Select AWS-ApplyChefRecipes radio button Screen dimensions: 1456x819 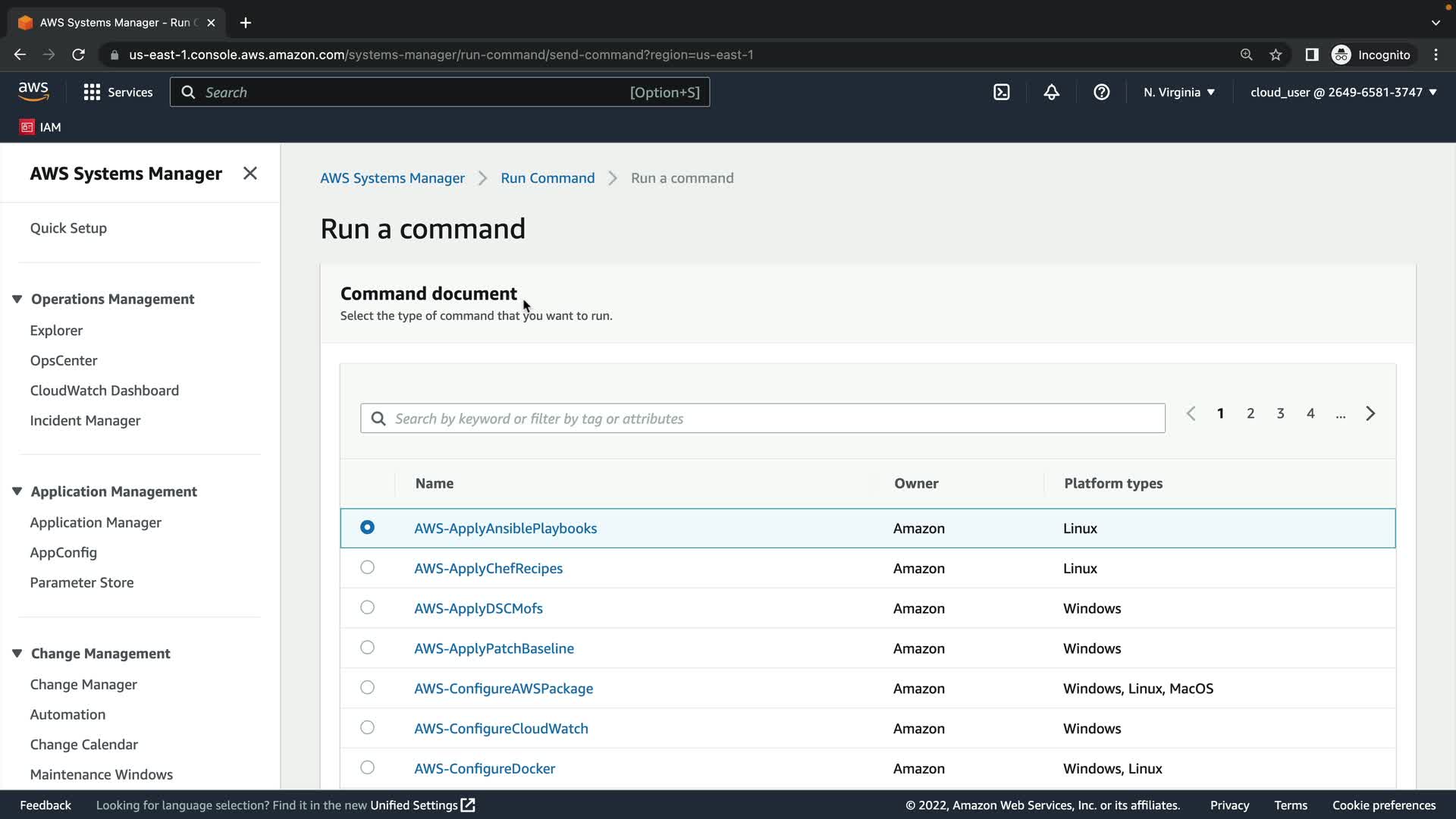367,567
